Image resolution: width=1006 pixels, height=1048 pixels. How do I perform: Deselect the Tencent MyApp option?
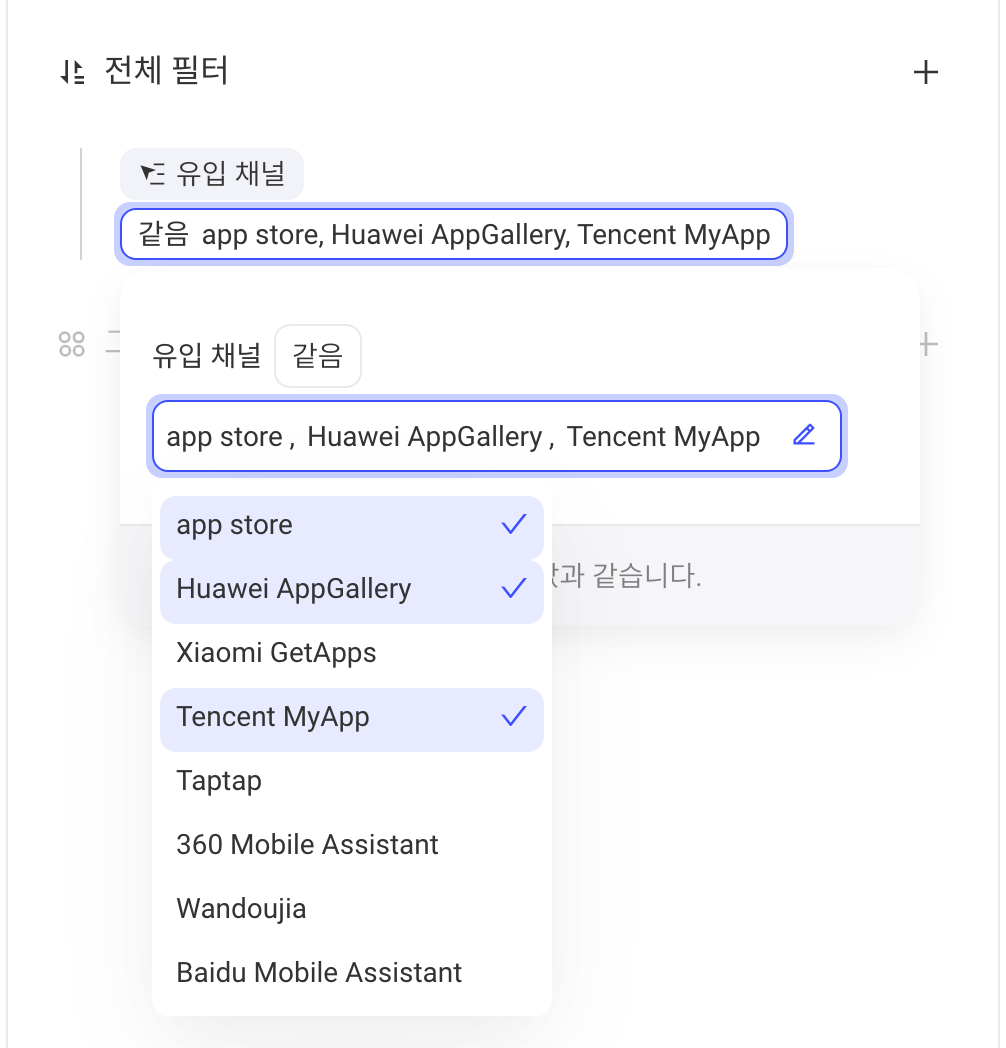tap(352, 718)
